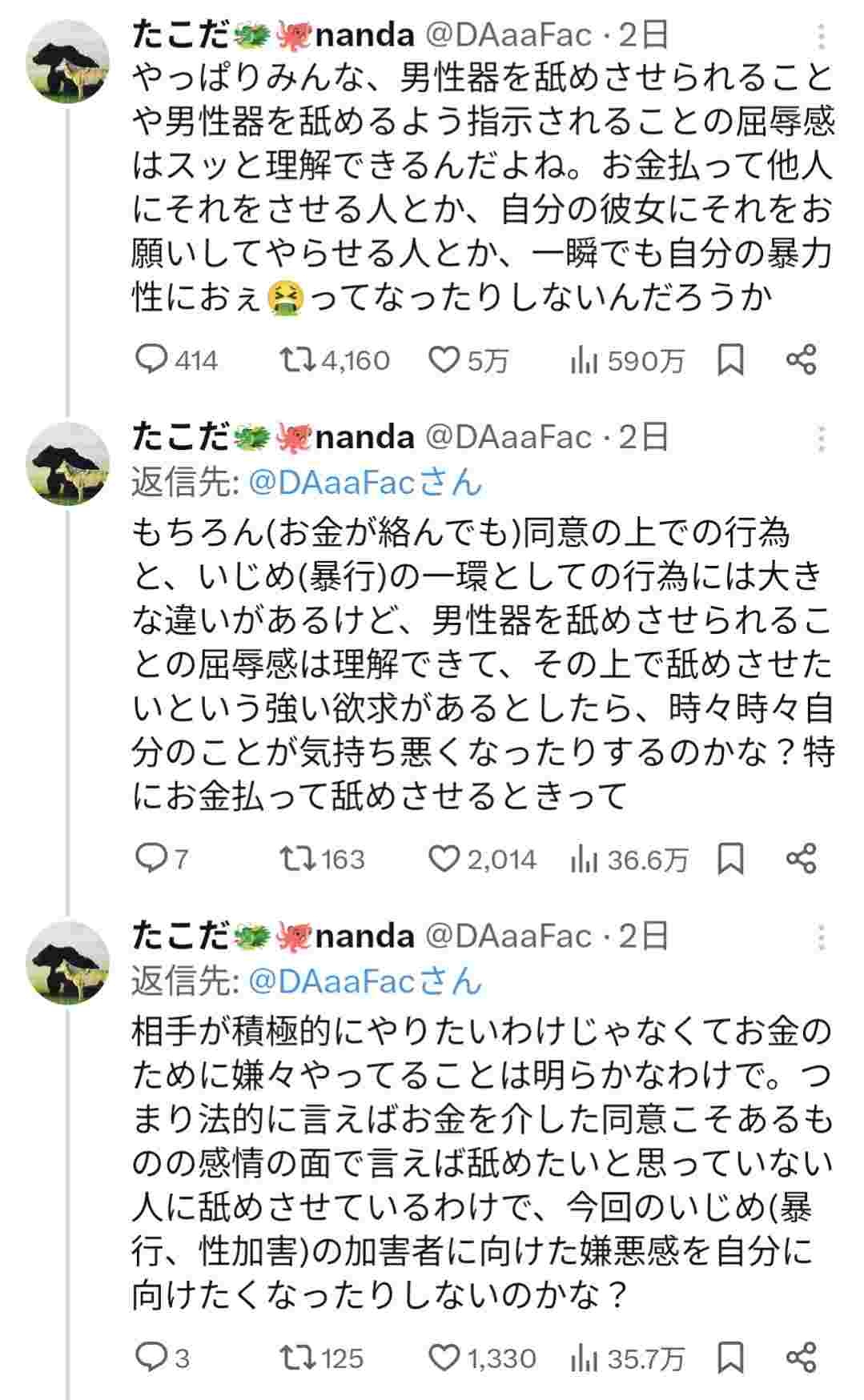
Task: Open more options menu on first tweet
Action: click(x=821, y=37)
